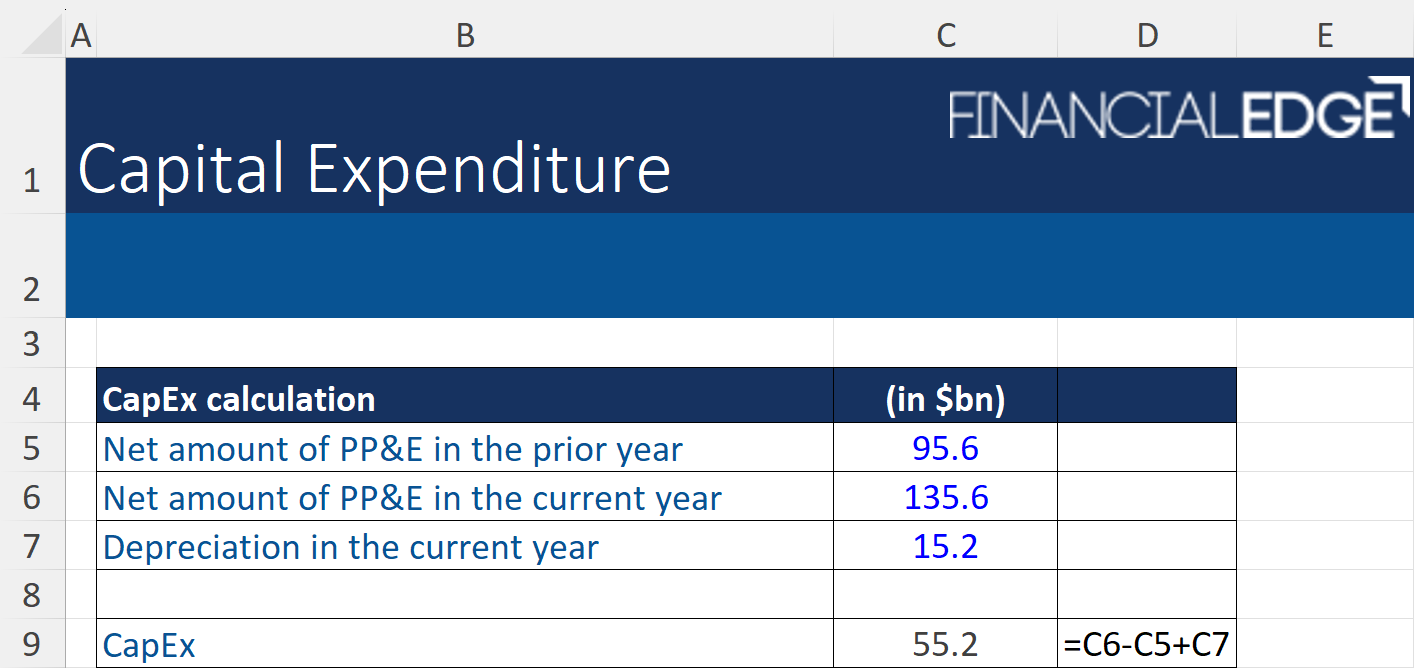
Task: Click the CapEx label cell in row 9
Action: point(464,645)
